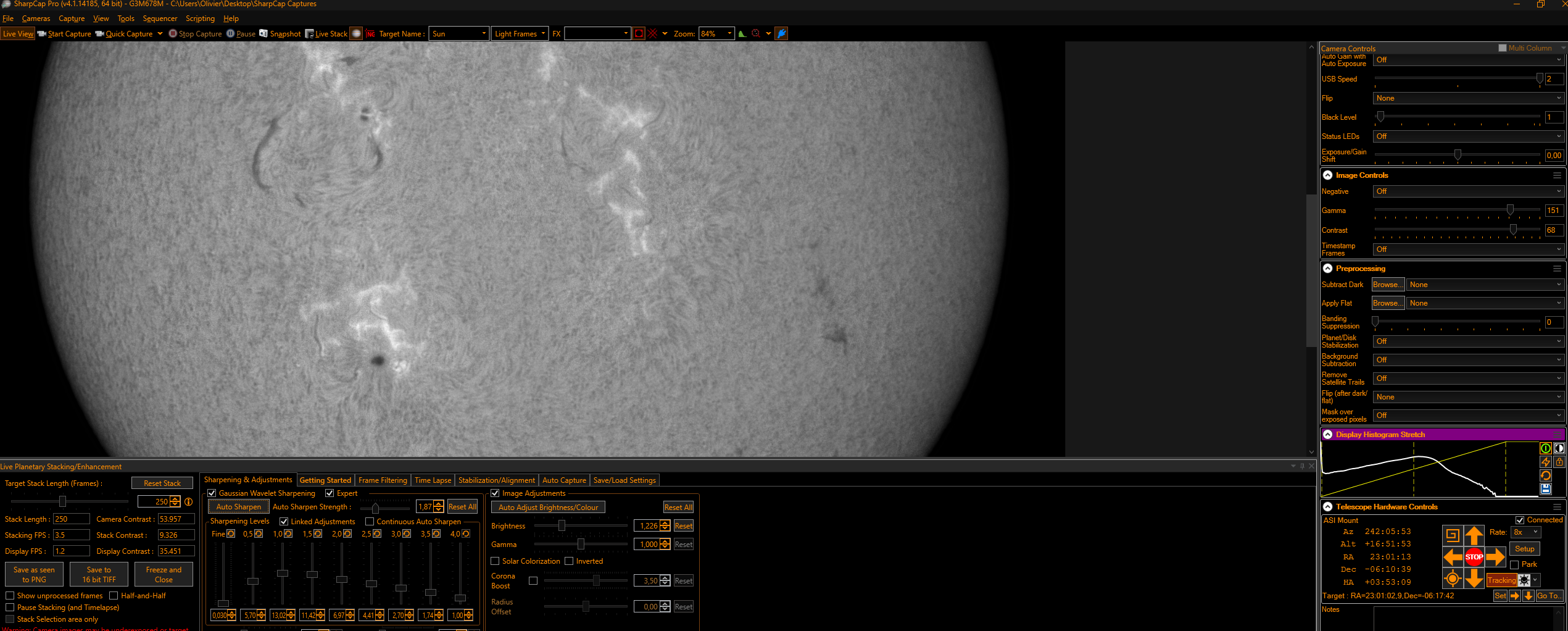Open the Cameras menu

tap(36, 19)
